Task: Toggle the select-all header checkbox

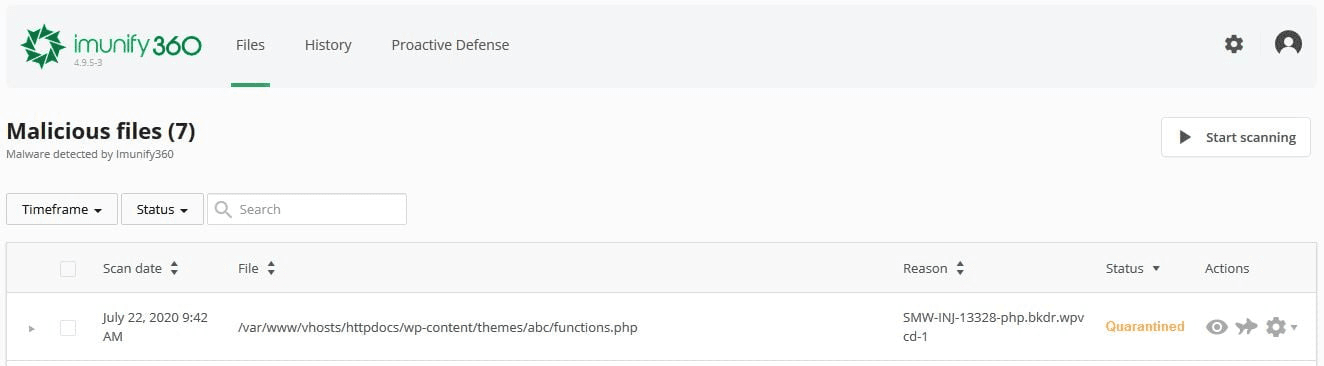Action: pos(68,268)
